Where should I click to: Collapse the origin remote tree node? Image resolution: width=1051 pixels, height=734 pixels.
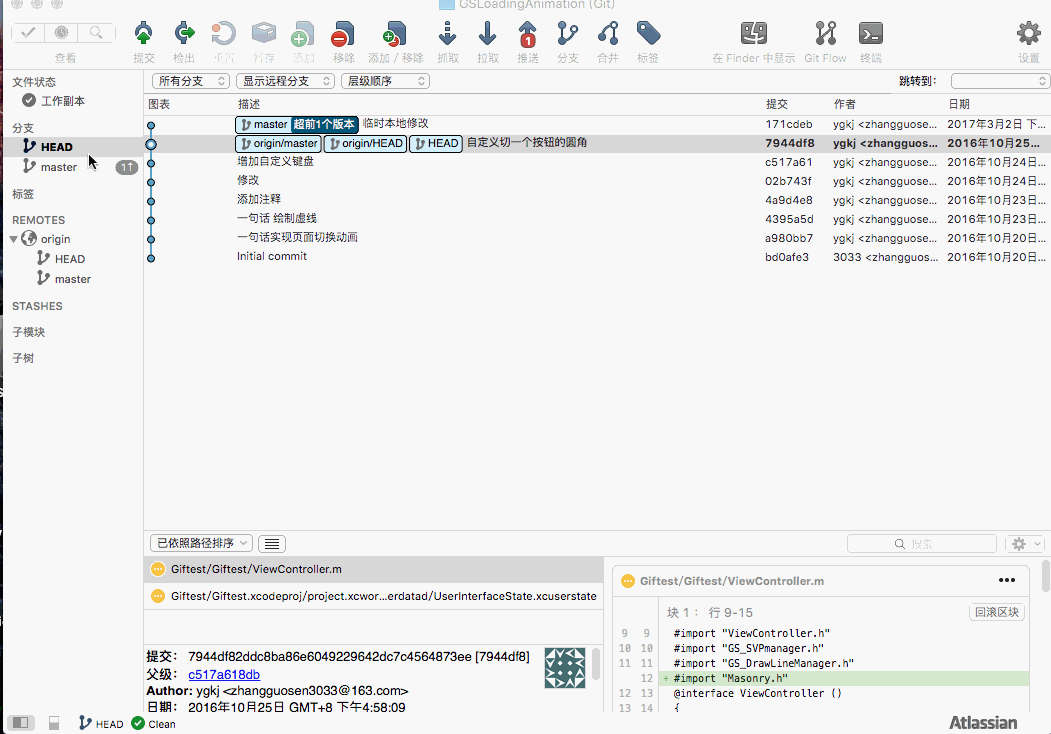[x=14, y=239]
